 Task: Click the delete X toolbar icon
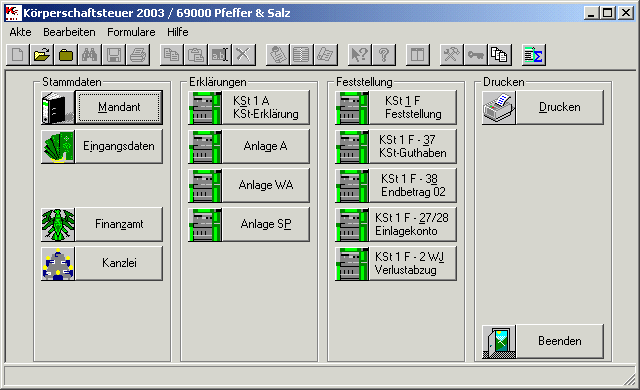[244, 55]
